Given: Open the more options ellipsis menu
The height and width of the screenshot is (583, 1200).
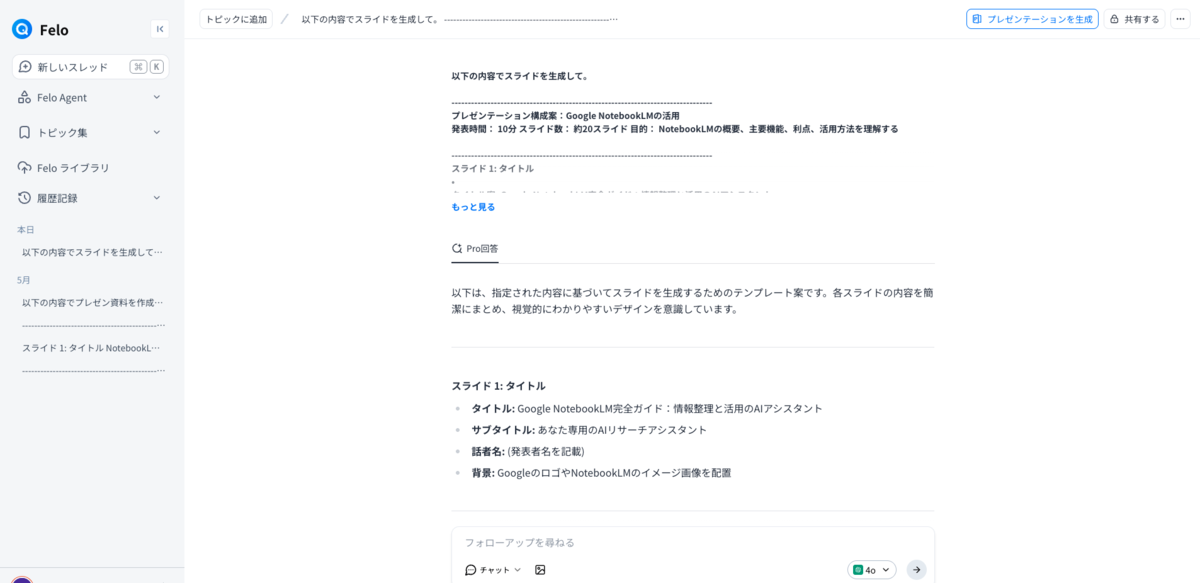Looking at the screenshot, I should [x=1180, y=19].
